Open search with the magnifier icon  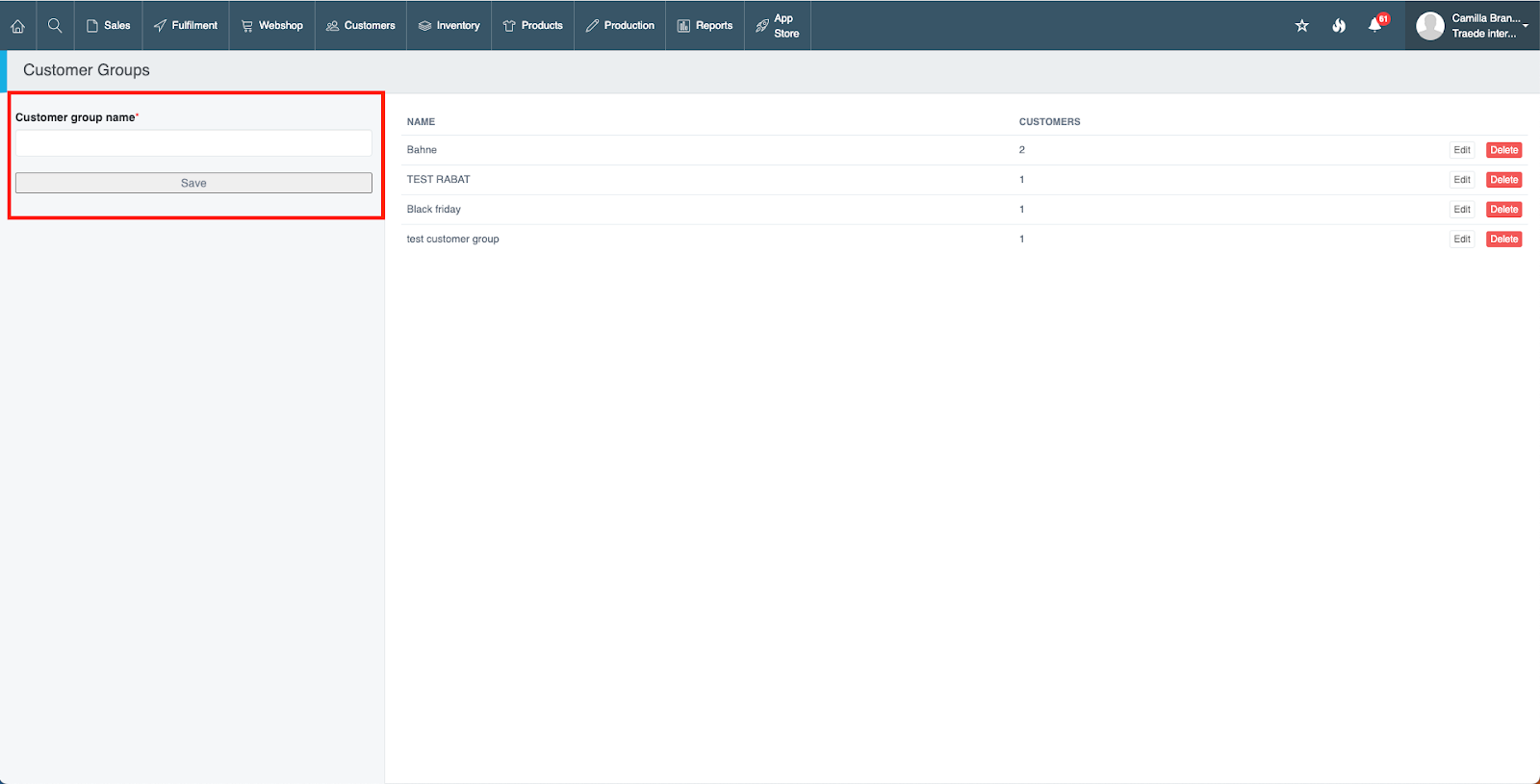click(55, 26)
